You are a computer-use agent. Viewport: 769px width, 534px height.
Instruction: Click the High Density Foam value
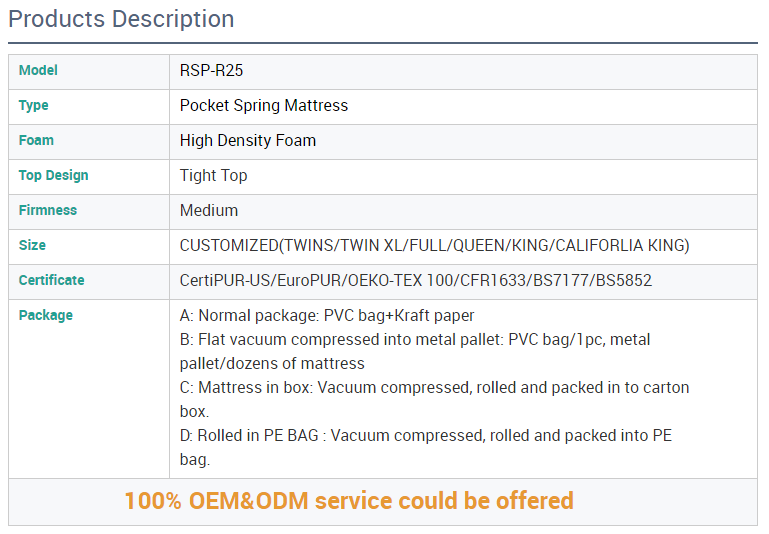click(248, 141)
